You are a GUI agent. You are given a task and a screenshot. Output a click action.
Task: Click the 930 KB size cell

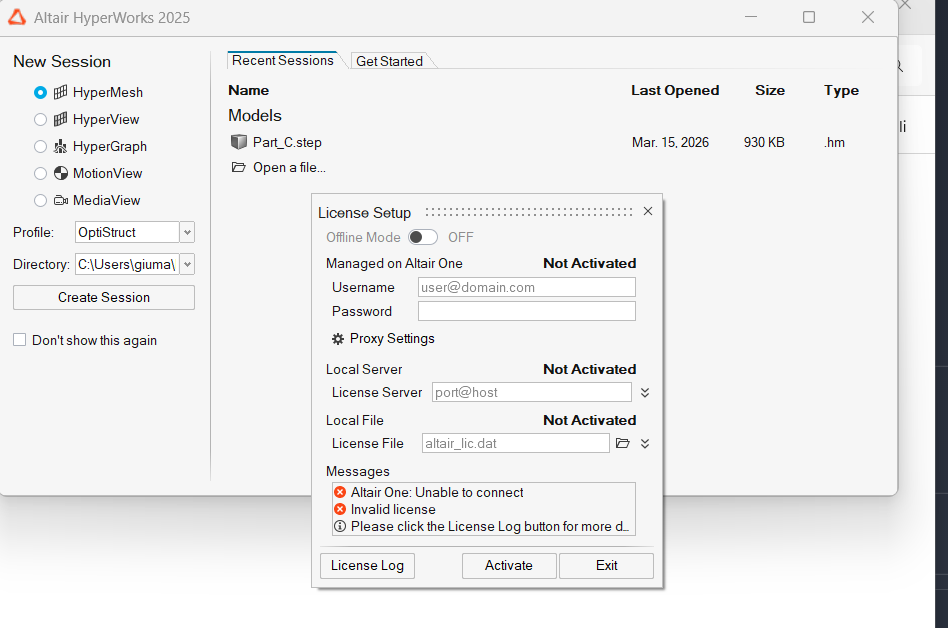764,143
